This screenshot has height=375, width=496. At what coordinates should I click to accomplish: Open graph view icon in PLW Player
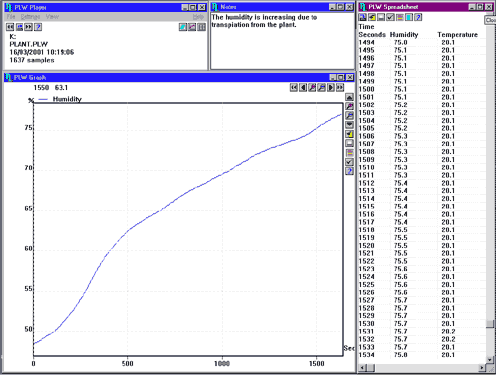click(192, 27)
